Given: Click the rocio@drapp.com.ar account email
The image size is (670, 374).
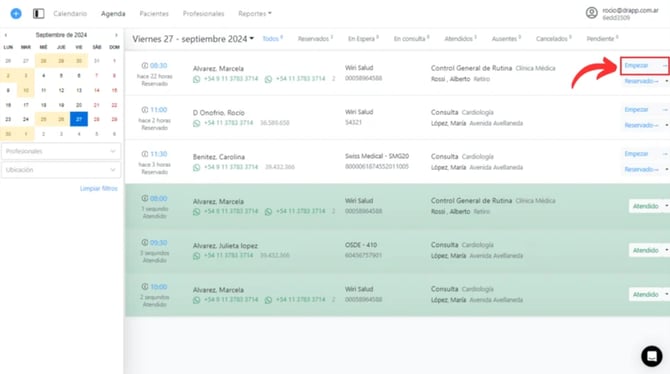Looking at the screenshot, I should [x=630, y=10].
